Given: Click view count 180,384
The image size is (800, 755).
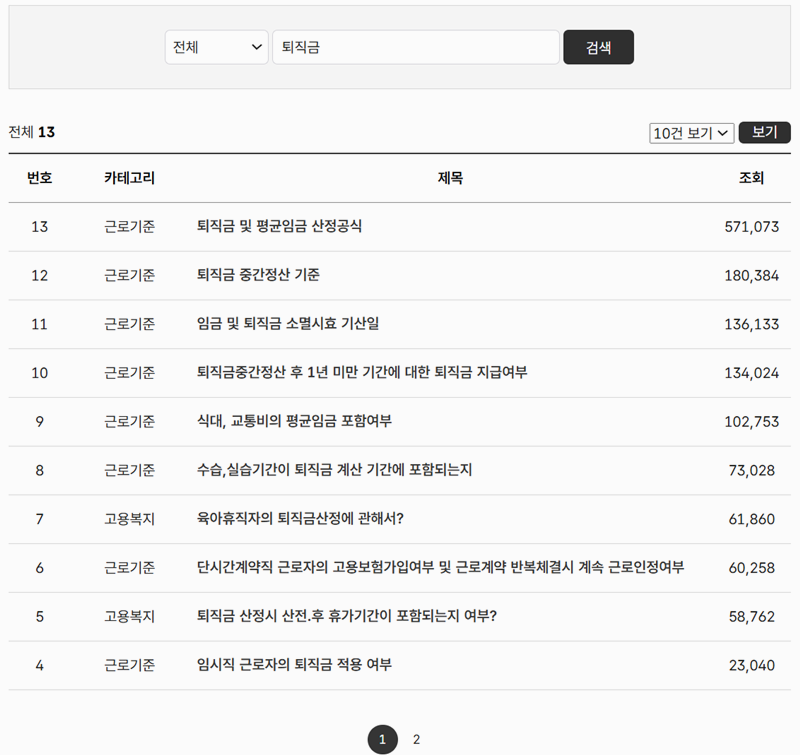Looking at the screenshot, I should (752, 275).
